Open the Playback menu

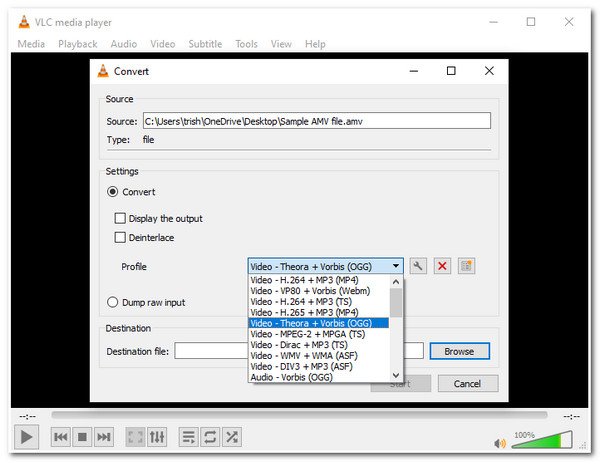(78, 44)
